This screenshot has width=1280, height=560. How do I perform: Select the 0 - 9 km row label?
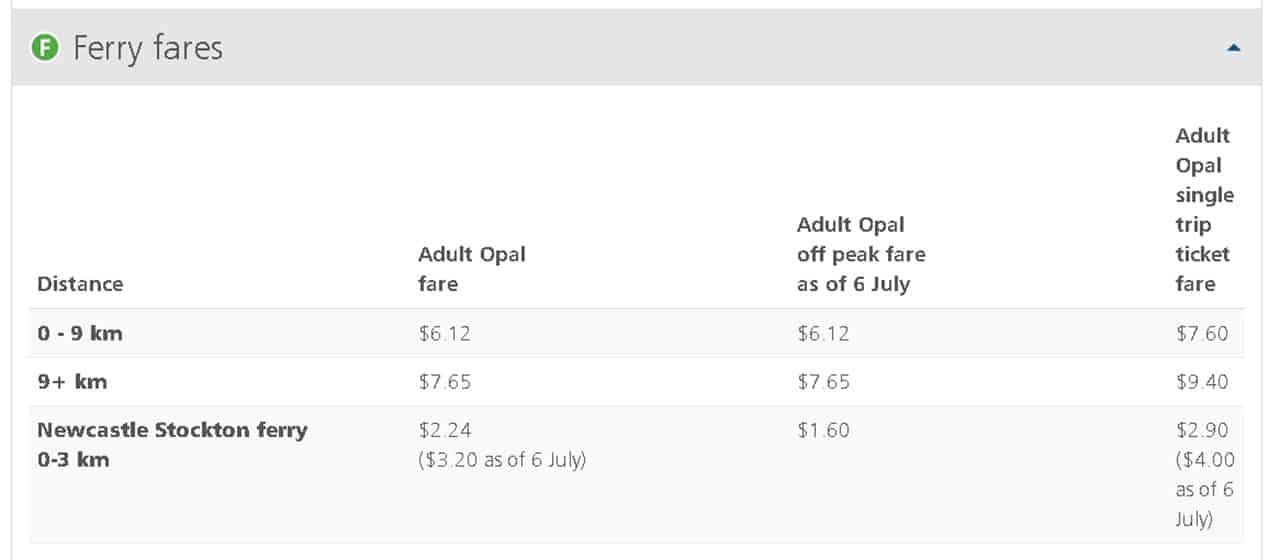tap(80, 334)
